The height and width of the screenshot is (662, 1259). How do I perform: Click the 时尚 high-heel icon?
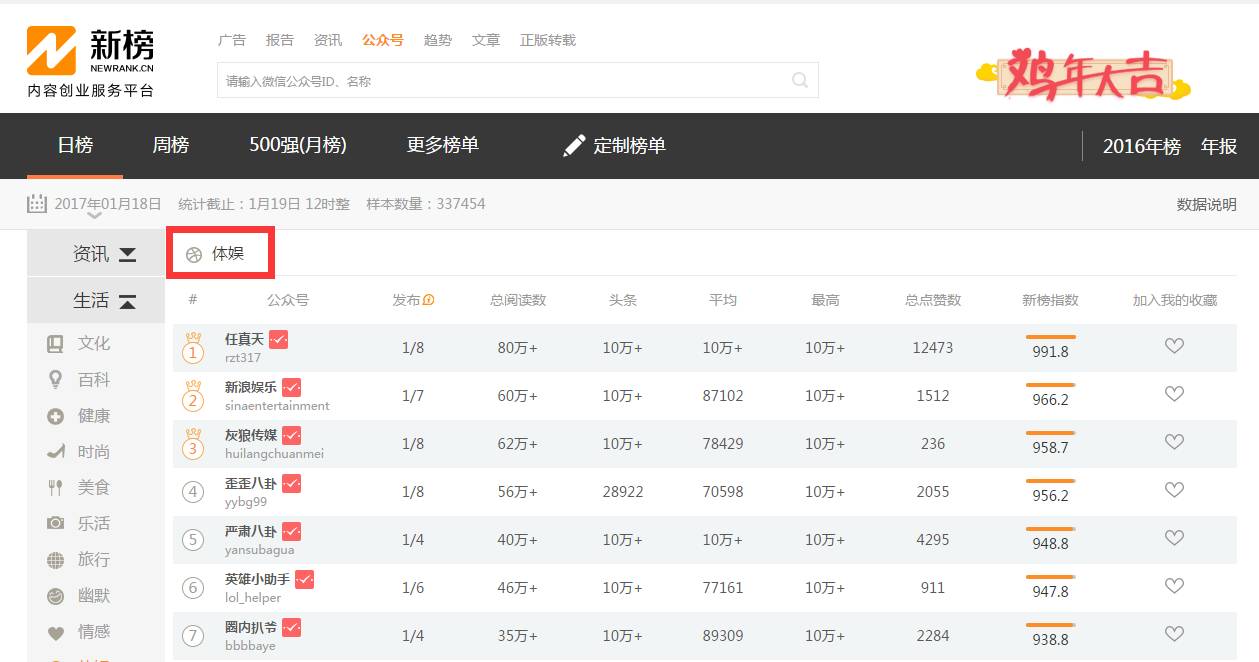pos(56,452)
